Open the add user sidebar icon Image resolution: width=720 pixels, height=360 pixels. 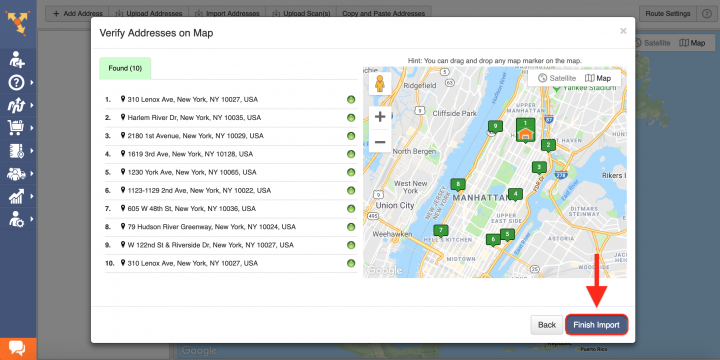point(17,60)
